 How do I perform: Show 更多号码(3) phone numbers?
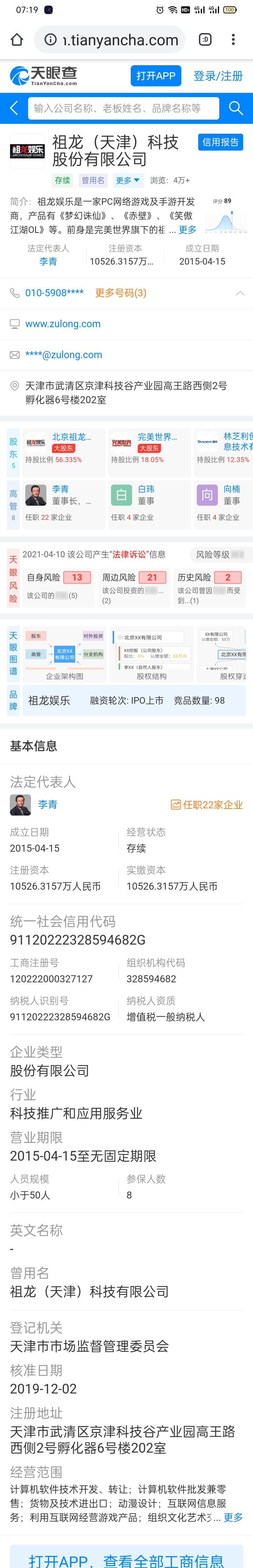coord(121,293)
